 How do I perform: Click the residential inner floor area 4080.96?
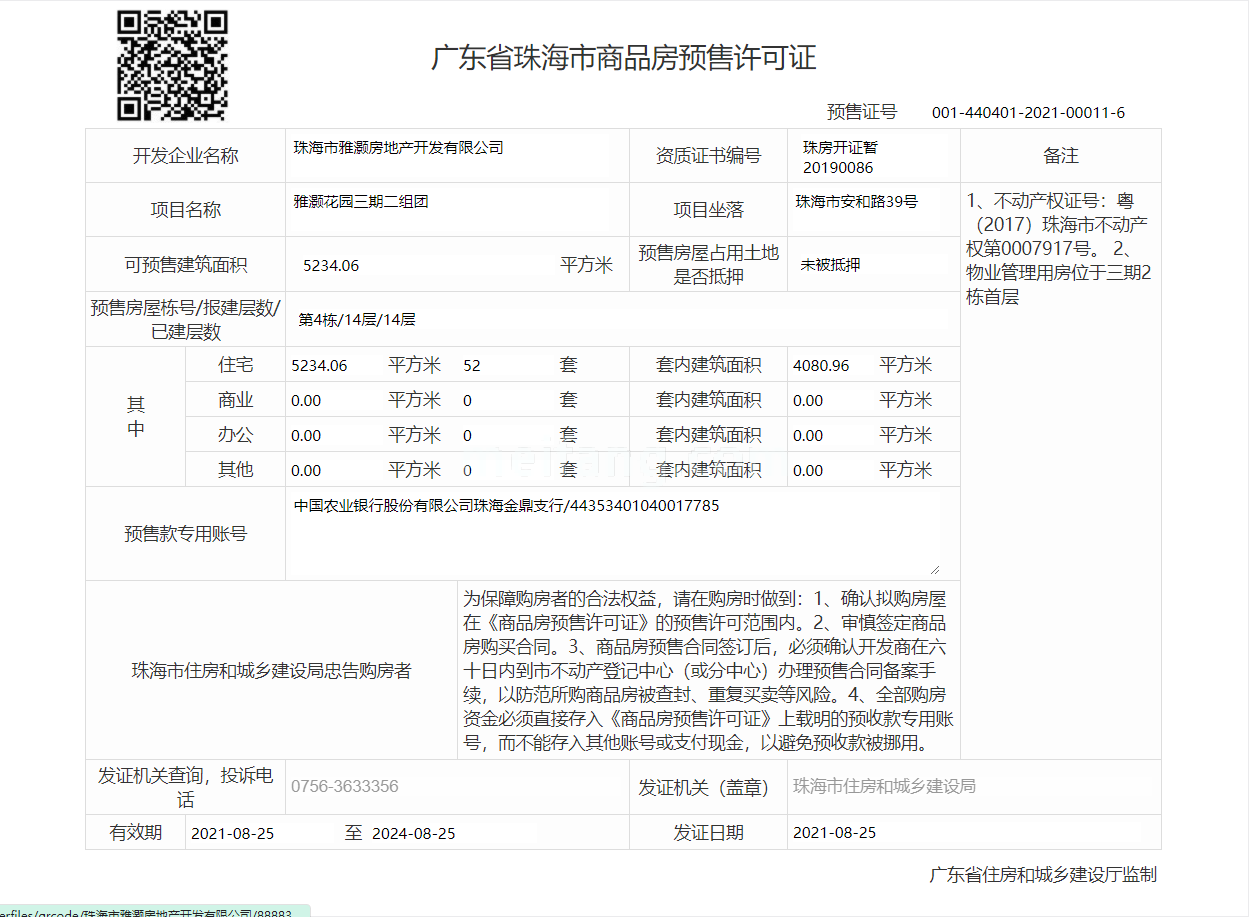[x=821, y=366]
